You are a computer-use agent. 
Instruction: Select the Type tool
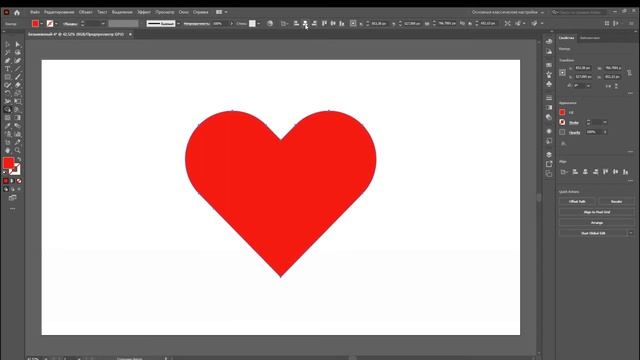[8, 69]
